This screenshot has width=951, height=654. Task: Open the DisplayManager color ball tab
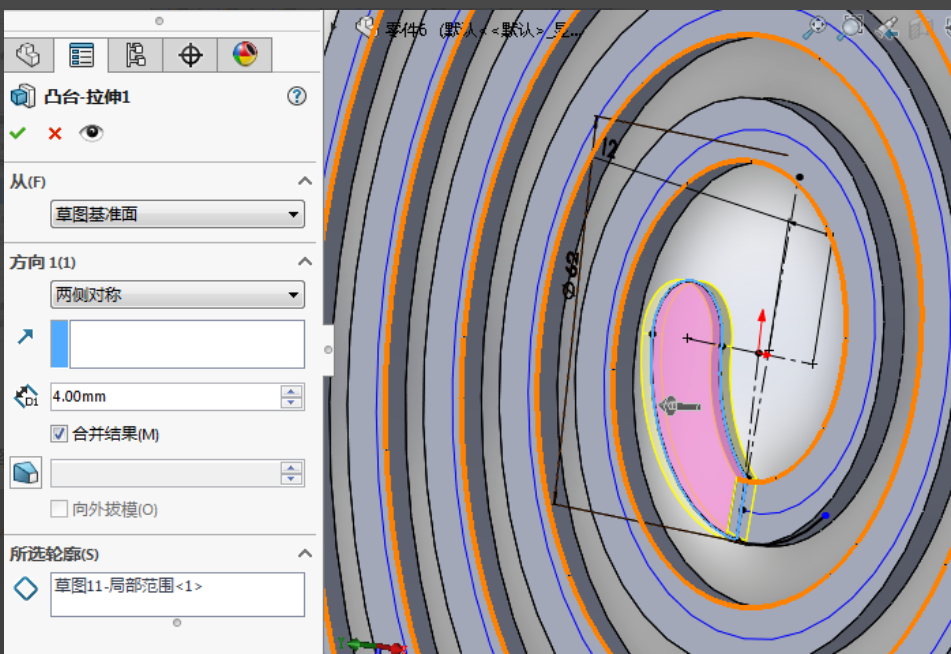click(244, 55)
